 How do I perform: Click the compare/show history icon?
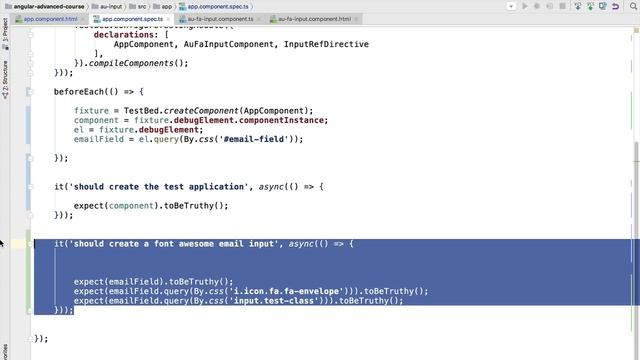603,6
